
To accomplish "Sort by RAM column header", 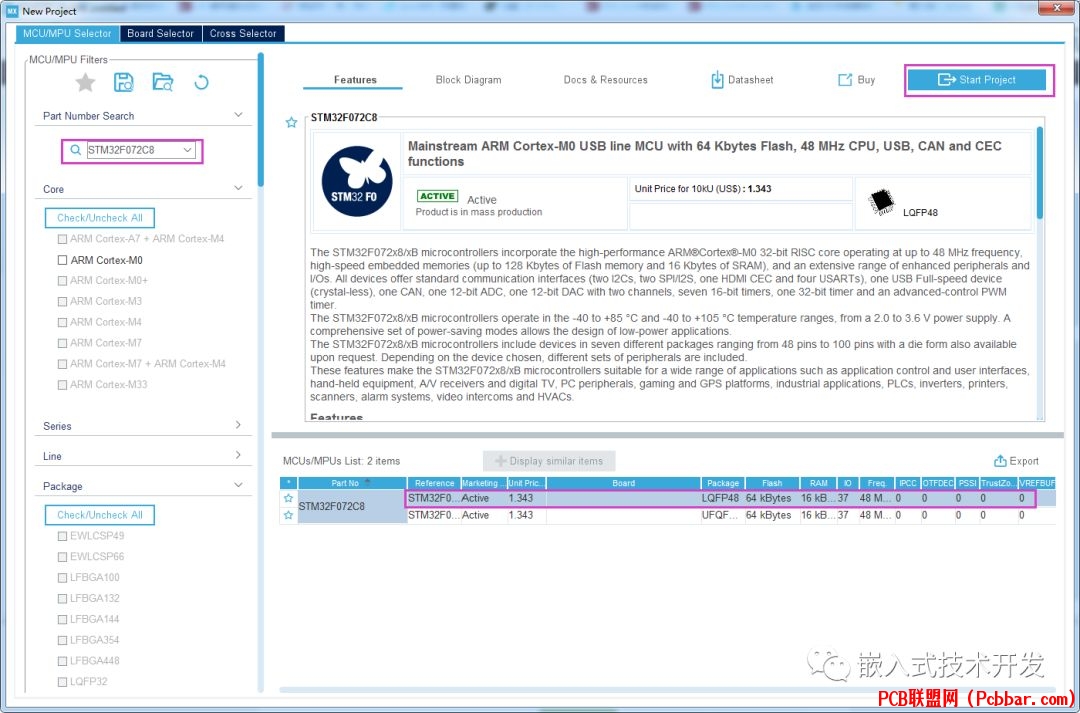I will (x=819, y=483).
